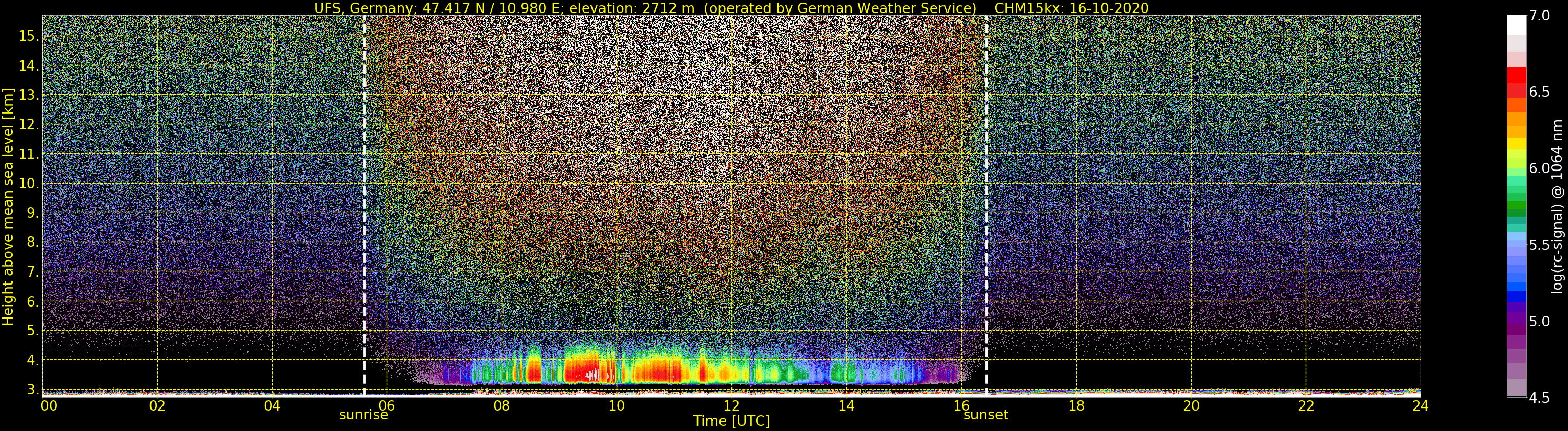Click the sunset label below the time axis
The width and height of the screenshot is (1568, 431).
coord(985,415)
